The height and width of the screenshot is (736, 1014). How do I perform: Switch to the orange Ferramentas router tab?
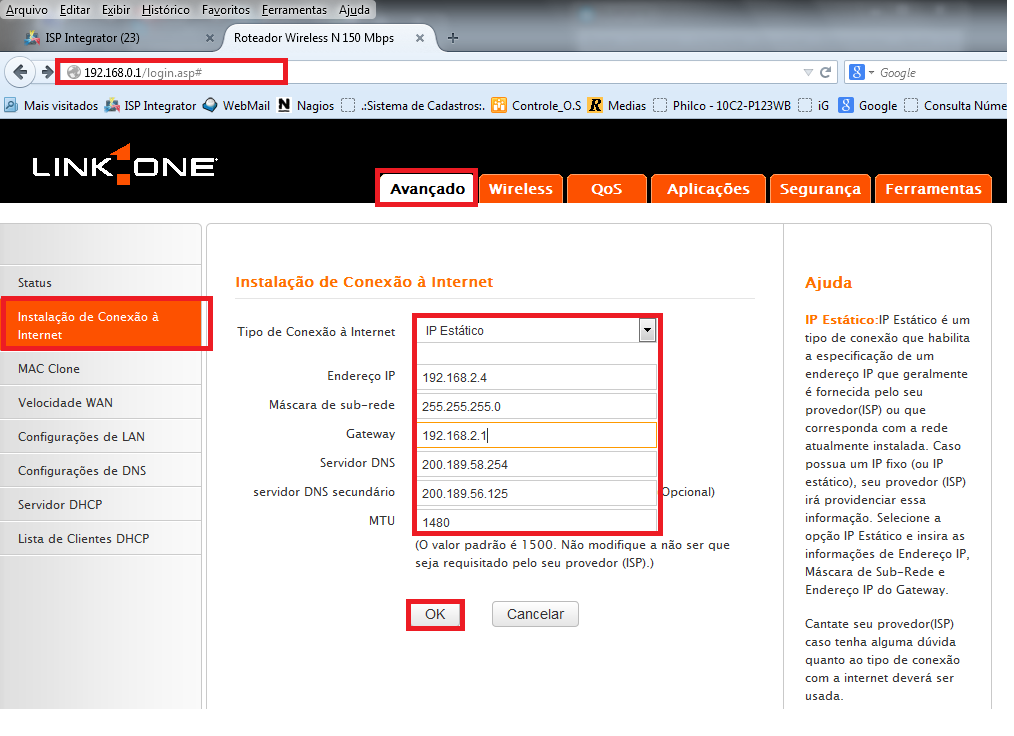click(933, 189)
